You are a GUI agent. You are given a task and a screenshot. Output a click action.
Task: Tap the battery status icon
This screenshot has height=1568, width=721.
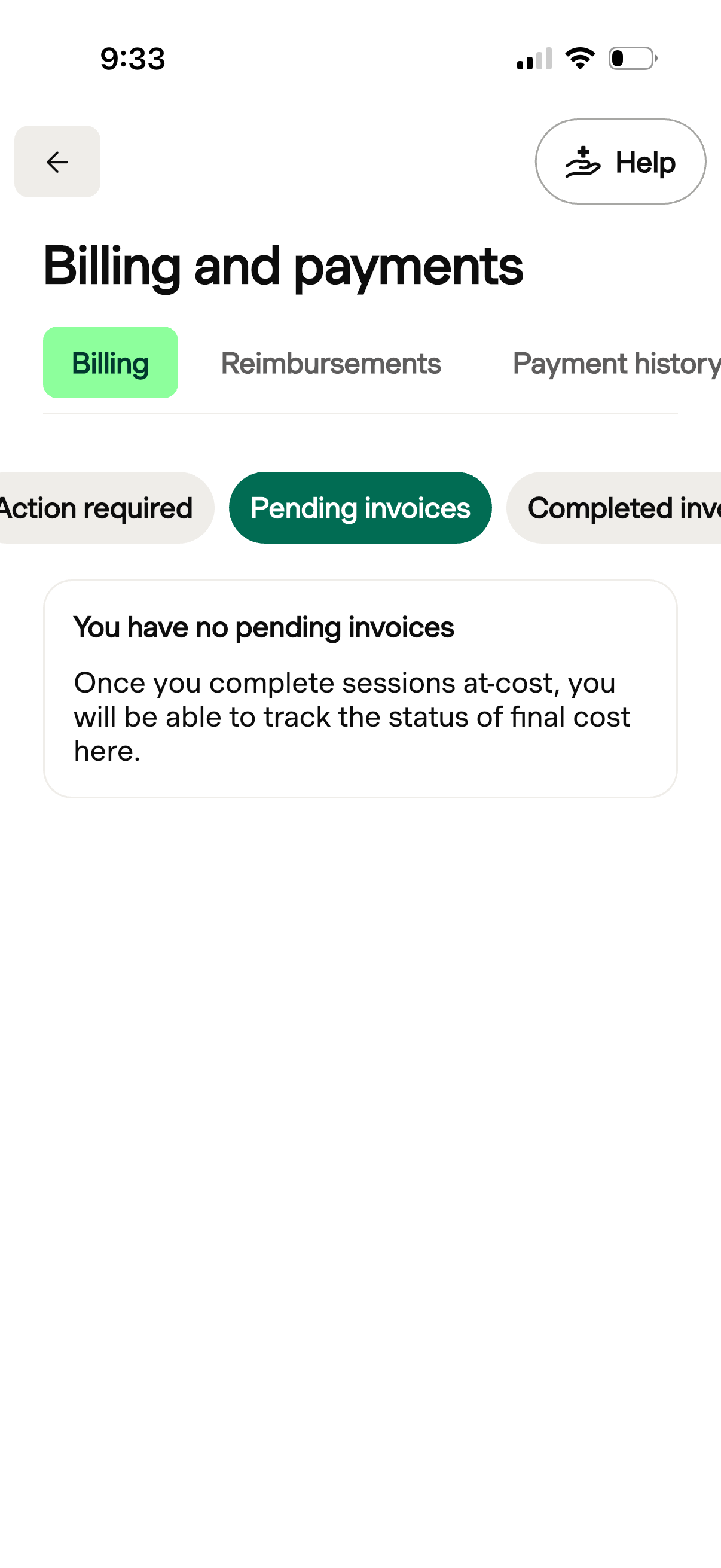(x=633, y=59)
